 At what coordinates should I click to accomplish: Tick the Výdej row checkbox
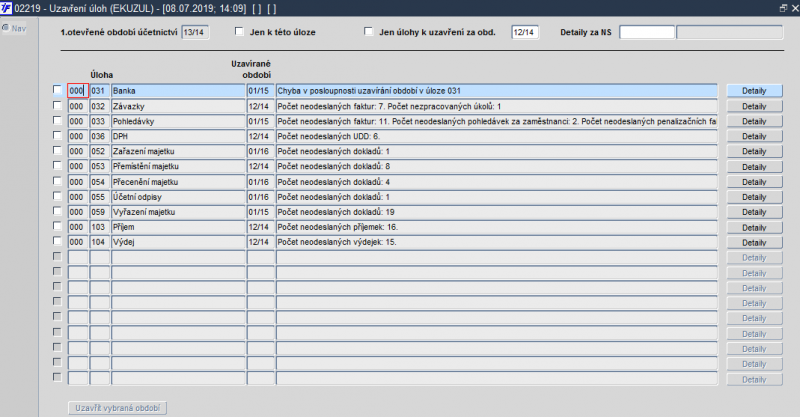pos(57,241)
